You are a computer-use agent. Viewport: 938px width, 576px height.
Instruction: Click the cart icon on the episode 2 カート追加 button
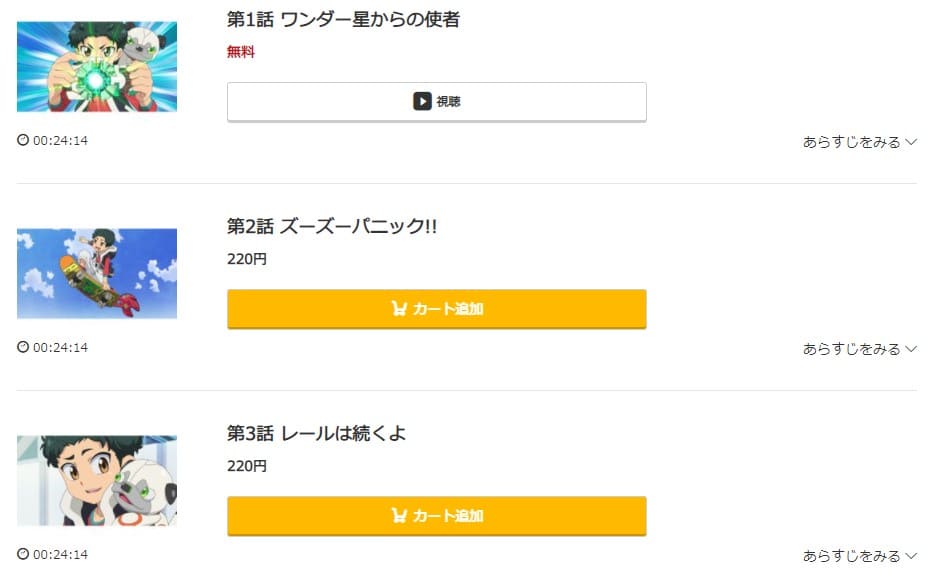[399, 309]
